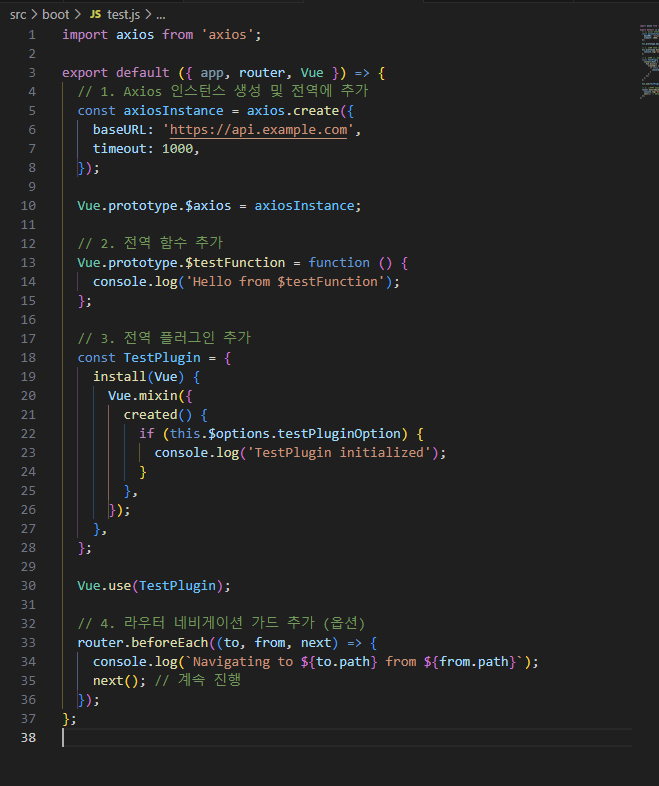The image size is (659, 786).
Task: Select line number 10 in gutter
Action: 28,206
